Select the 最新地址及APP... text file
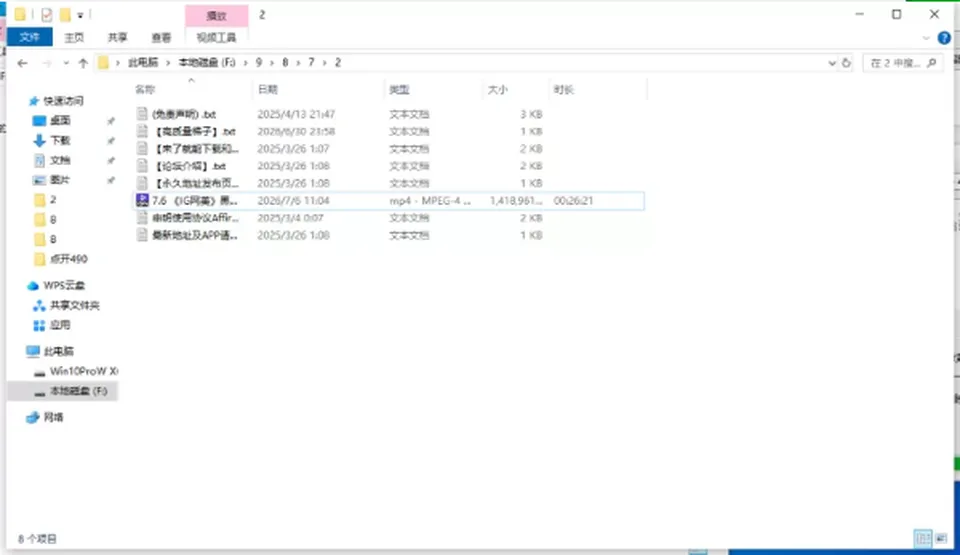 pos(195,235)
